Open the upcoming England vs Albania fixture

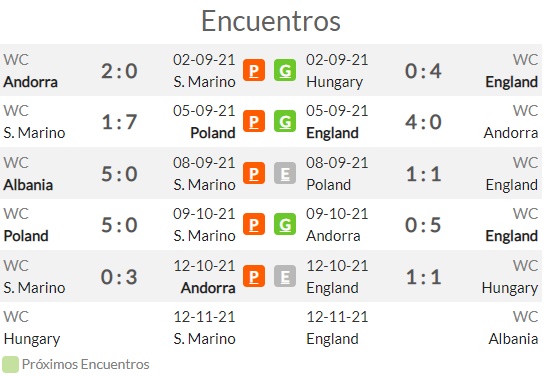point(422,328)
